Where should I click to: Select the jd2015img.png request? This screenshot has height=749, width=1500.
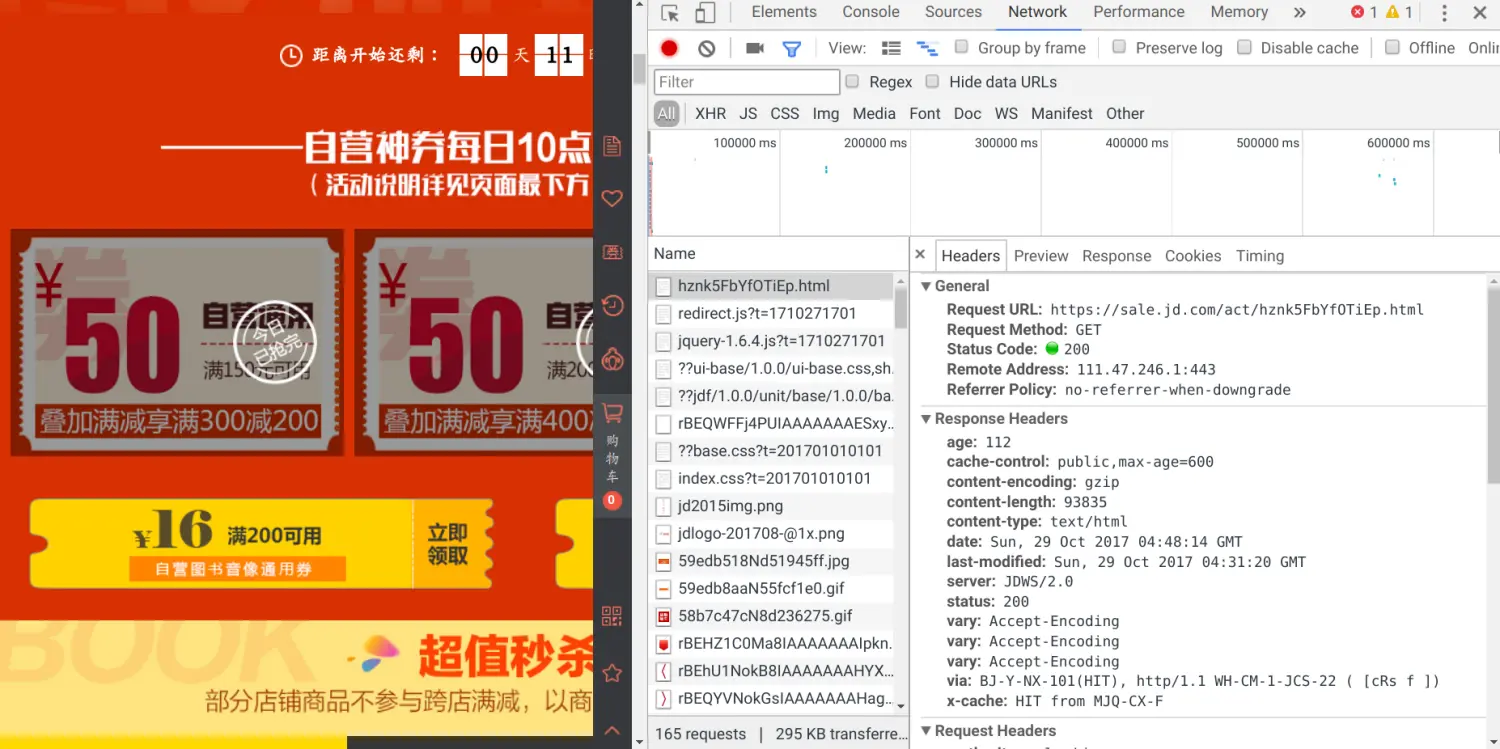771,506
